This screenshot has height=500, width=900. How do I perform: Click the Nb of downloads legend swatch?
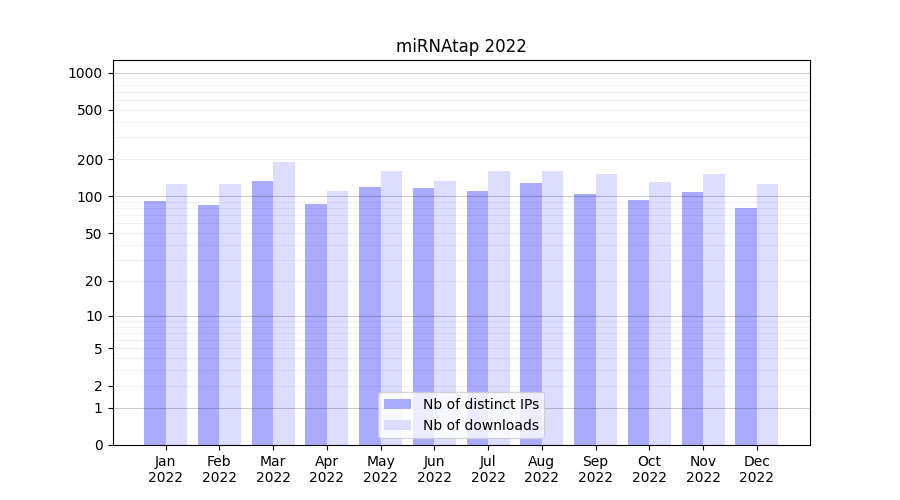pyautogui.click(x=397, y=425)
